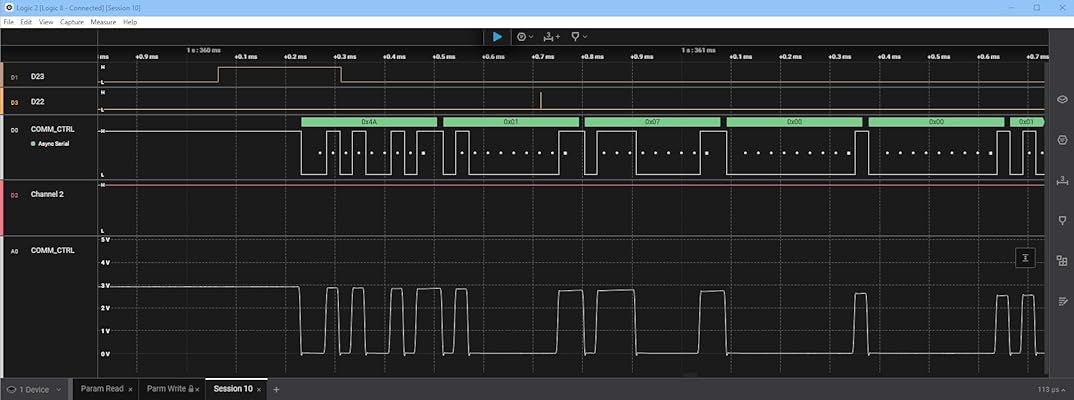Click the add timing marker toolbar button

[551, 36]
